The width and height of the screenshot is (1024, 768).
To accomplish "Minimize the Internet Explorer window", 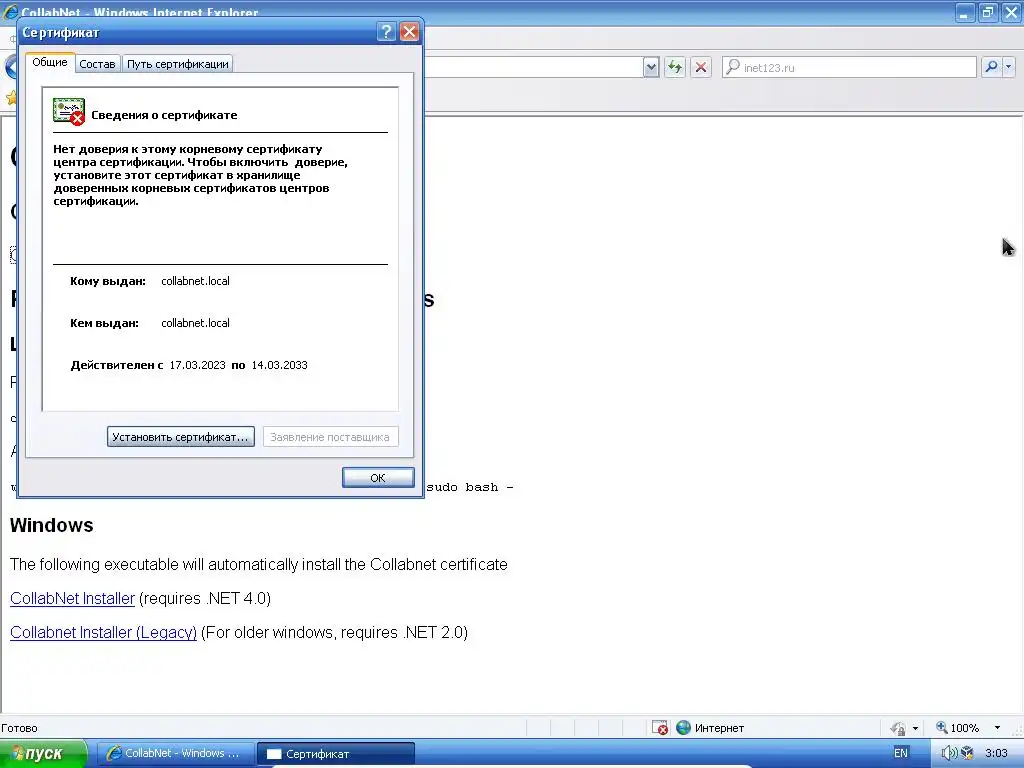I will coord(965,12).
